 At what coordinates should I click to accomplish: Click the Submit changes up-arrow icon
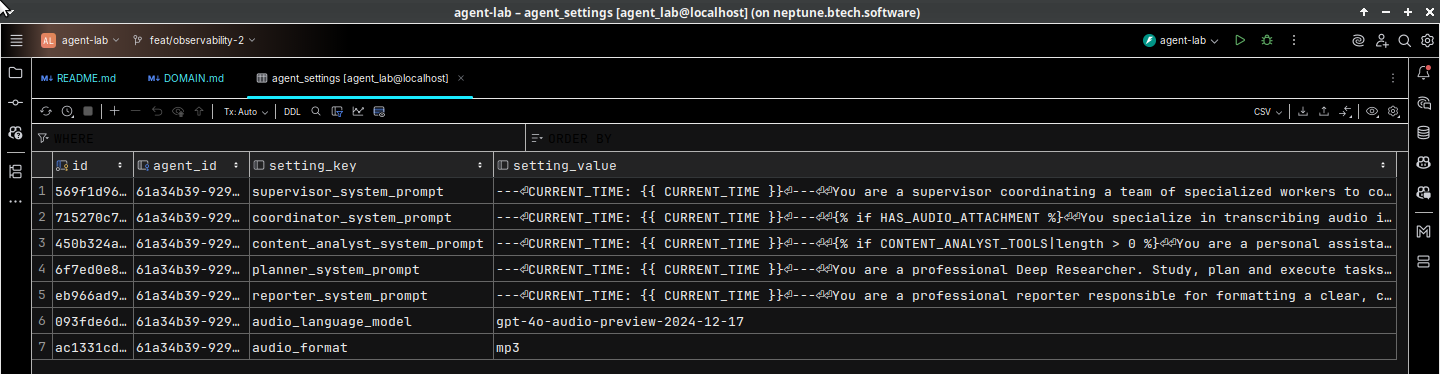coord(199,112)
